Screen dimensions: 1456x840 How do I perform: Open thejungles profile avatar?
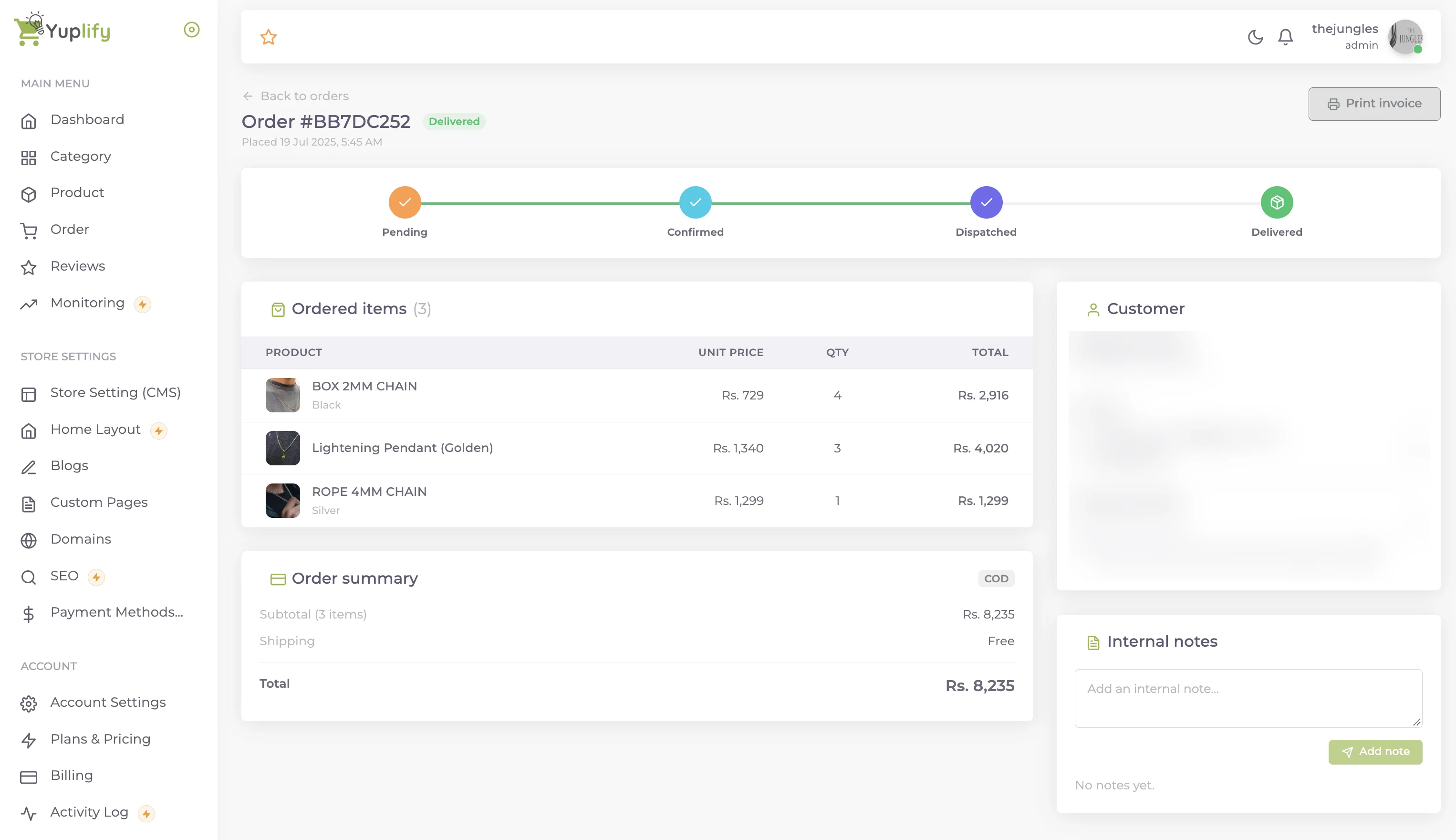1406,37
